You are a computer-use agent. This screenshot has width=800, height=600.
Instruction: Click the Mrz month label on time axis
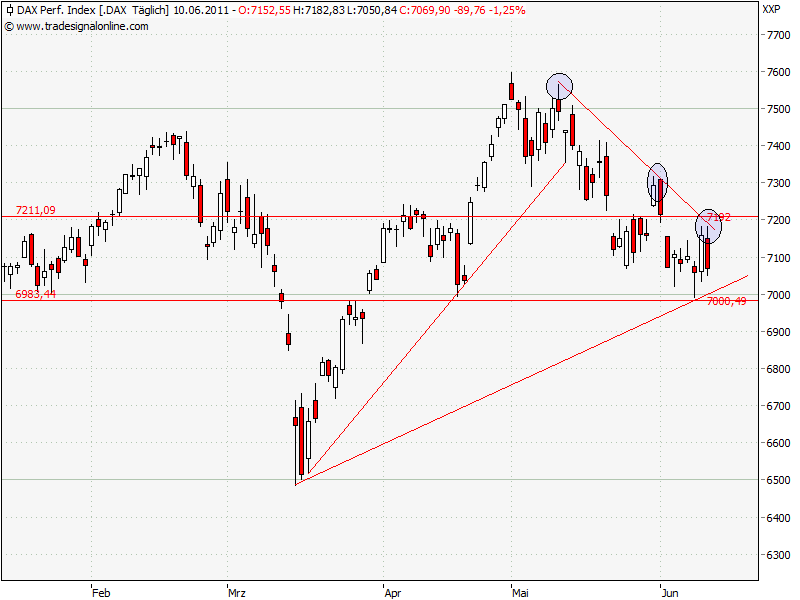pyautogui.click(x=237, y=593)
